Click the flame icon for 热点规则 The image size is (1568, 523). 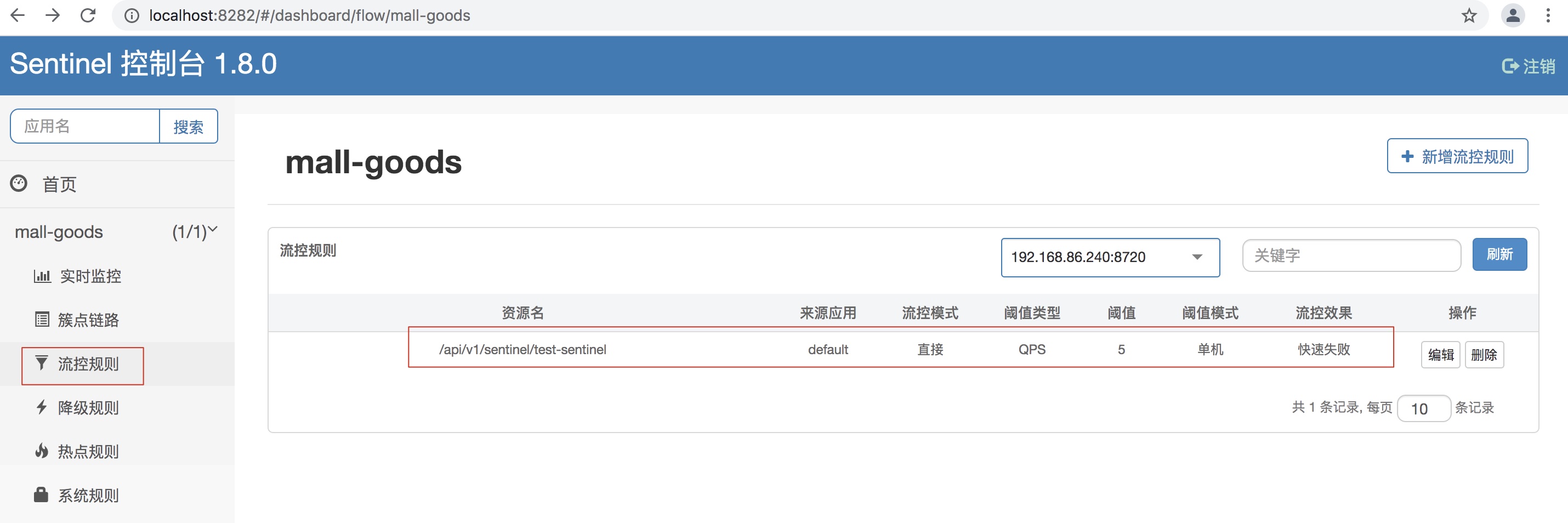tap(41, 451)
